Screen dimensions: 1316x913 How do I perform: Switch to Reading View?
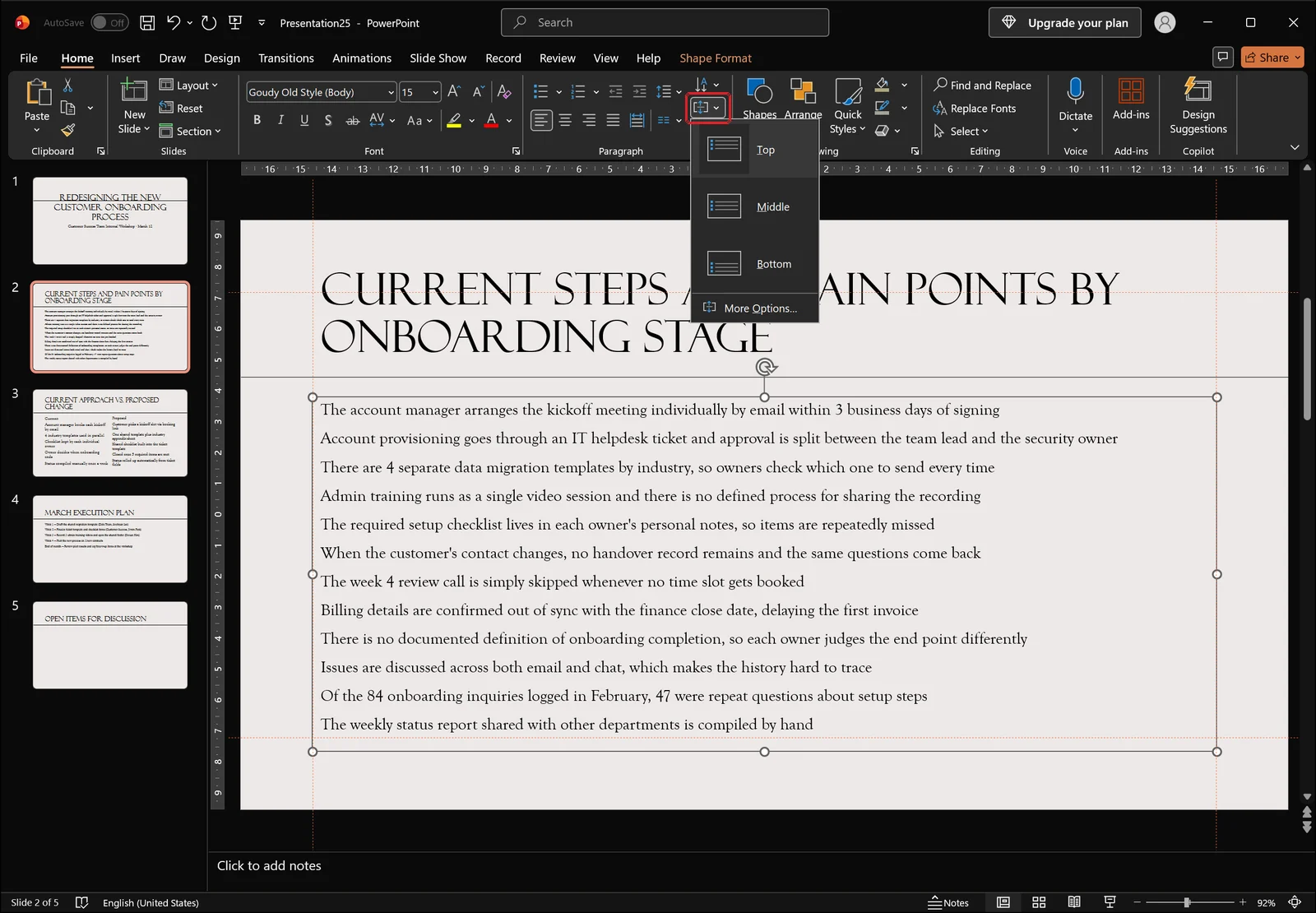[x=1074, y=902]
